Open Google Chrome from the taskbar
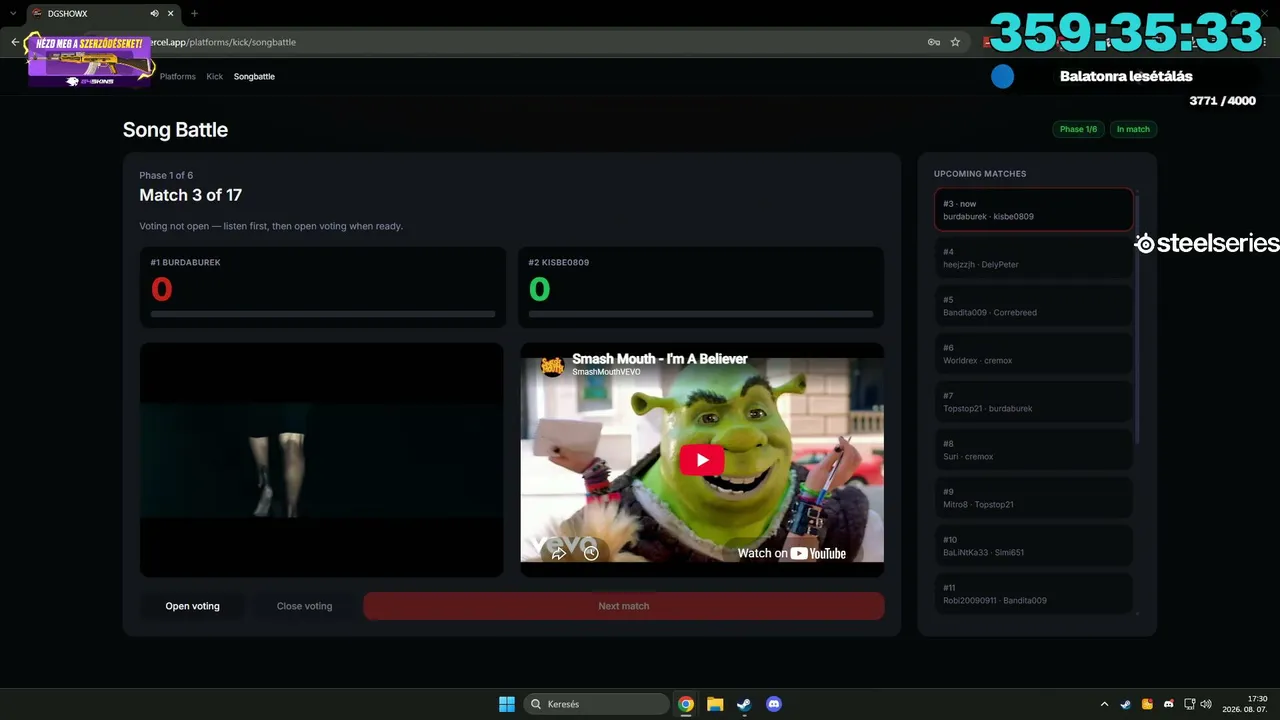This screenshot has width=1280, height=720. point(686,704)
